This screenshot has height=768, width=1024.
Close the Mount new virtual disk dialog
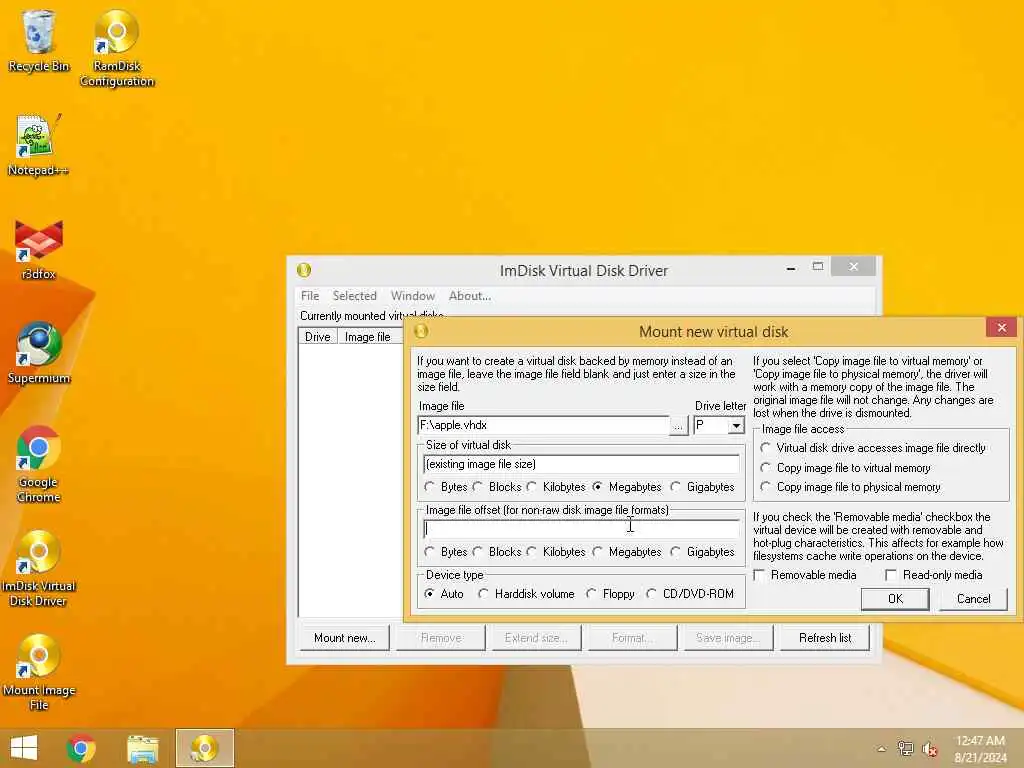coord(1002,328)
